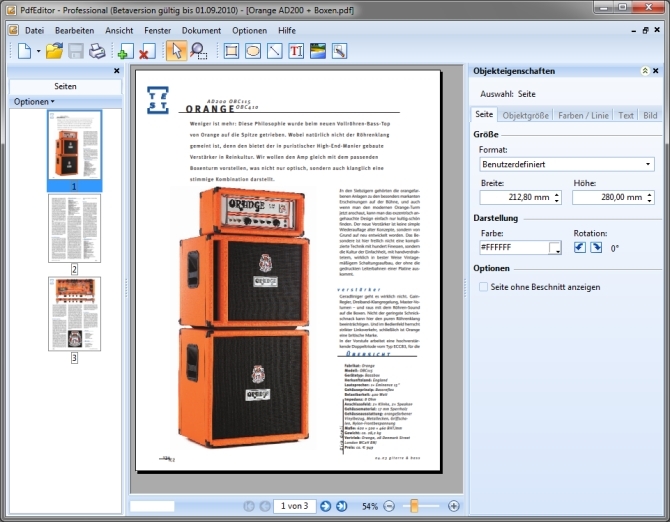The width and height of the screenshot is (670, 522).
Task: Open the Dokument menu
Action: [x=201, y=30]
